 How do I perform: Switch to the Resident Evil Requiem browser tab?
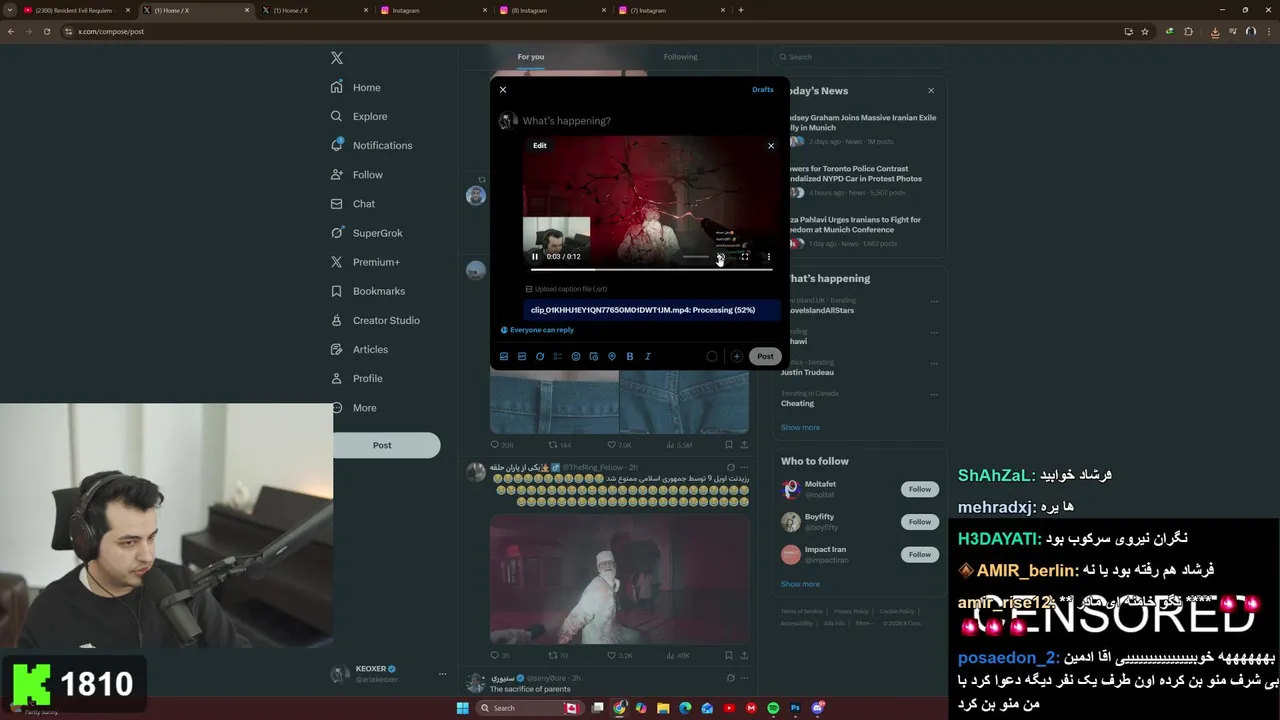[x=76, y=10]
